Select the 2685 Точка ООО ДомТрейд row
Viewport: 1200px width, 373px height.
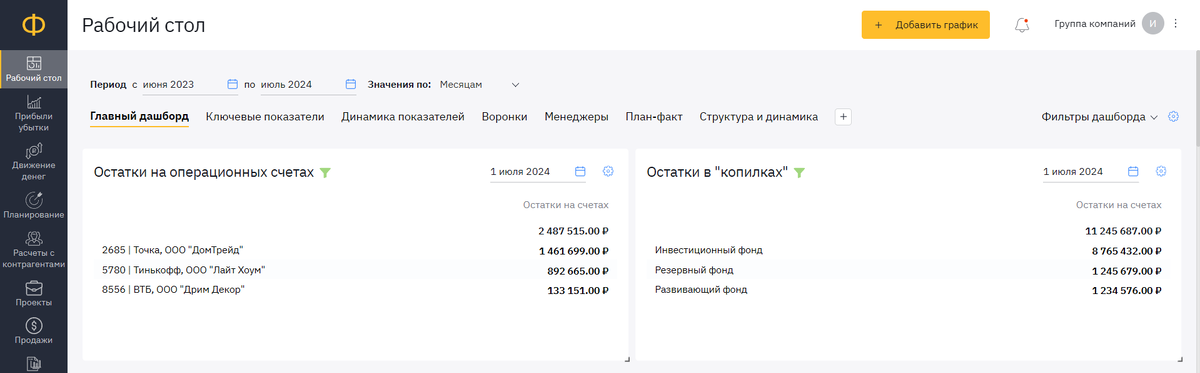355,250
